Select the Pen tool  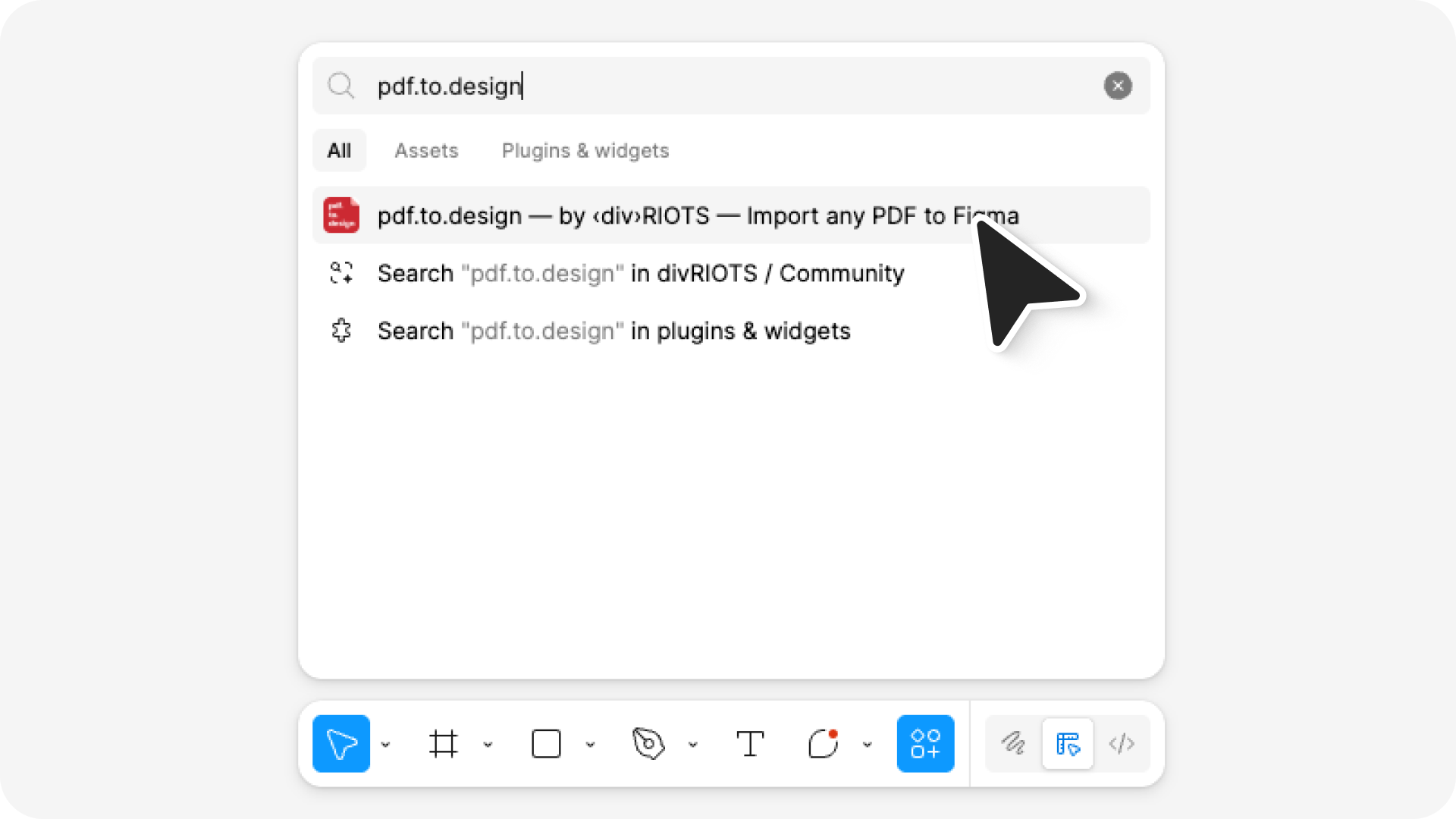(648, 744)
